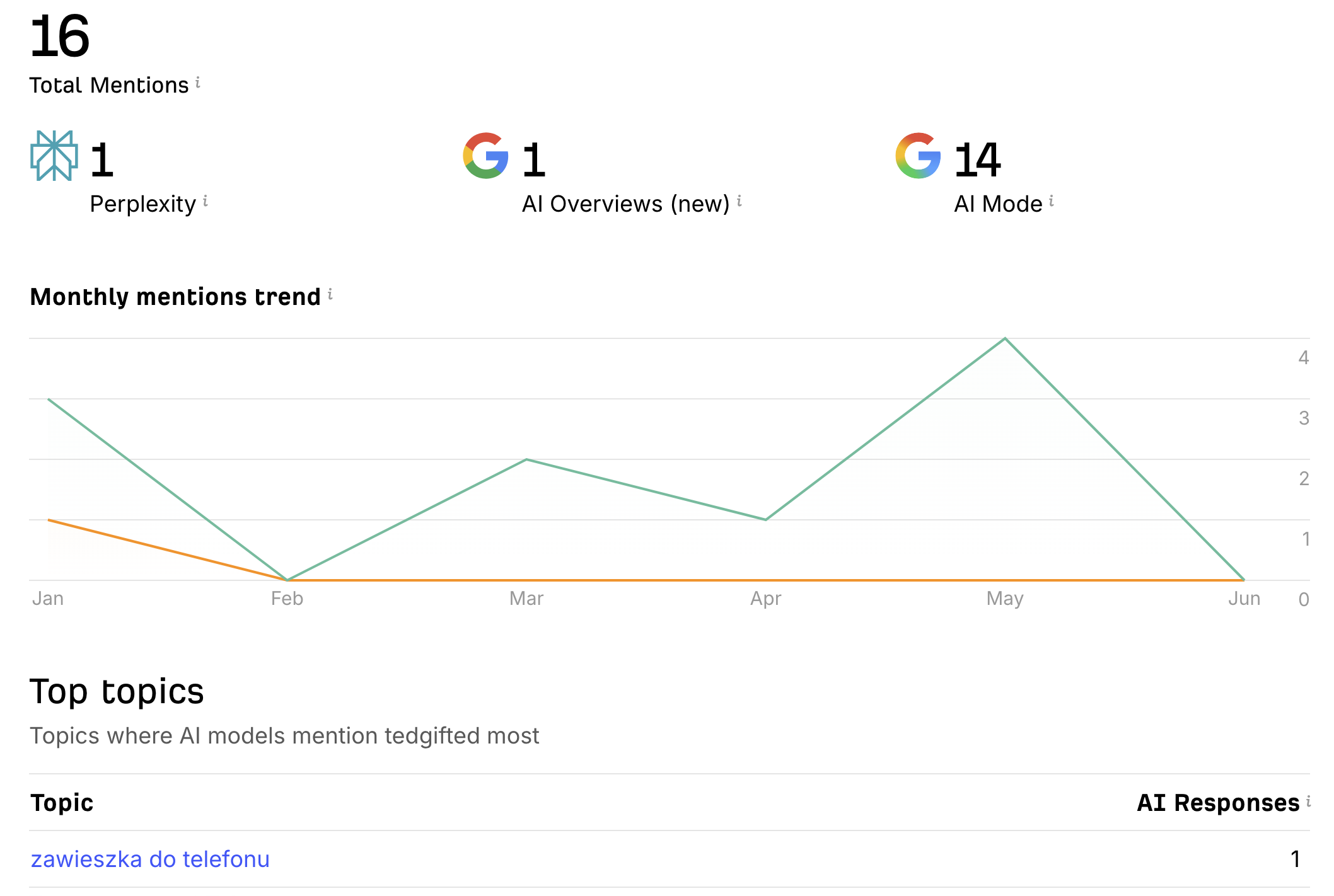Click the Google icon beside AI Overviews
This screenshot has height=896, width=1334.
pyautogui.click(x=486, y=156)
